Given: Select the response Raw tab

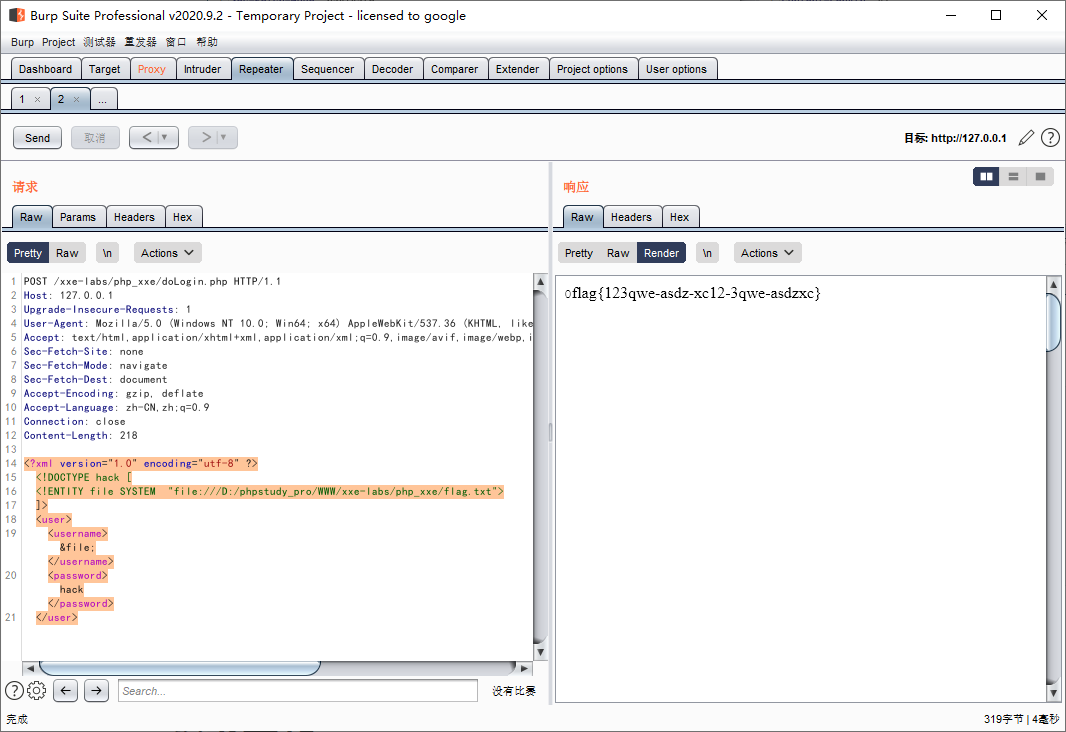Looking at the screenshot, I should point(582,217).
